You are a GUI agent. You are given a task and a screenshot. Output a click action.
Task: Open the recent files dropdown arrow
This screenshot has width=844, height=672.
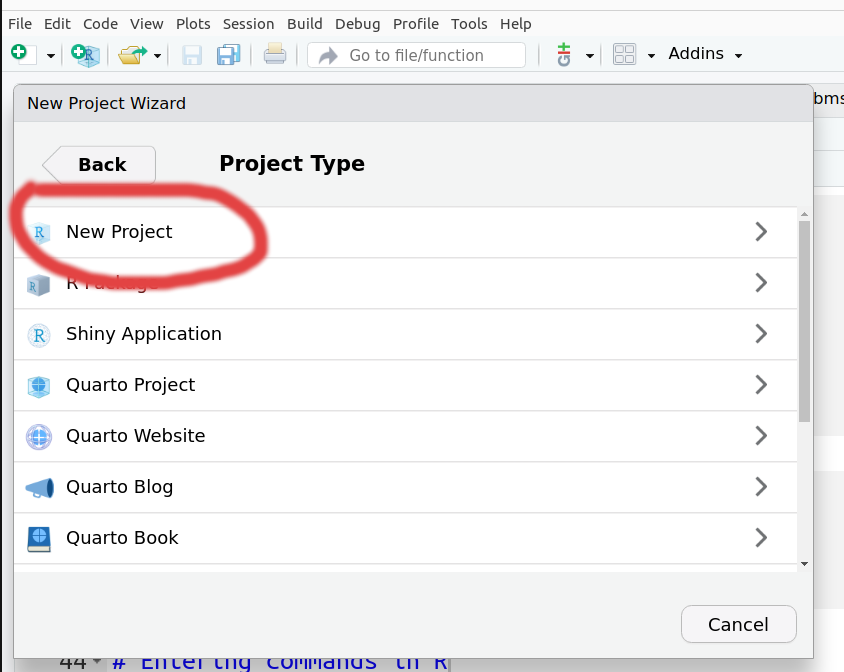pos(157,56)
